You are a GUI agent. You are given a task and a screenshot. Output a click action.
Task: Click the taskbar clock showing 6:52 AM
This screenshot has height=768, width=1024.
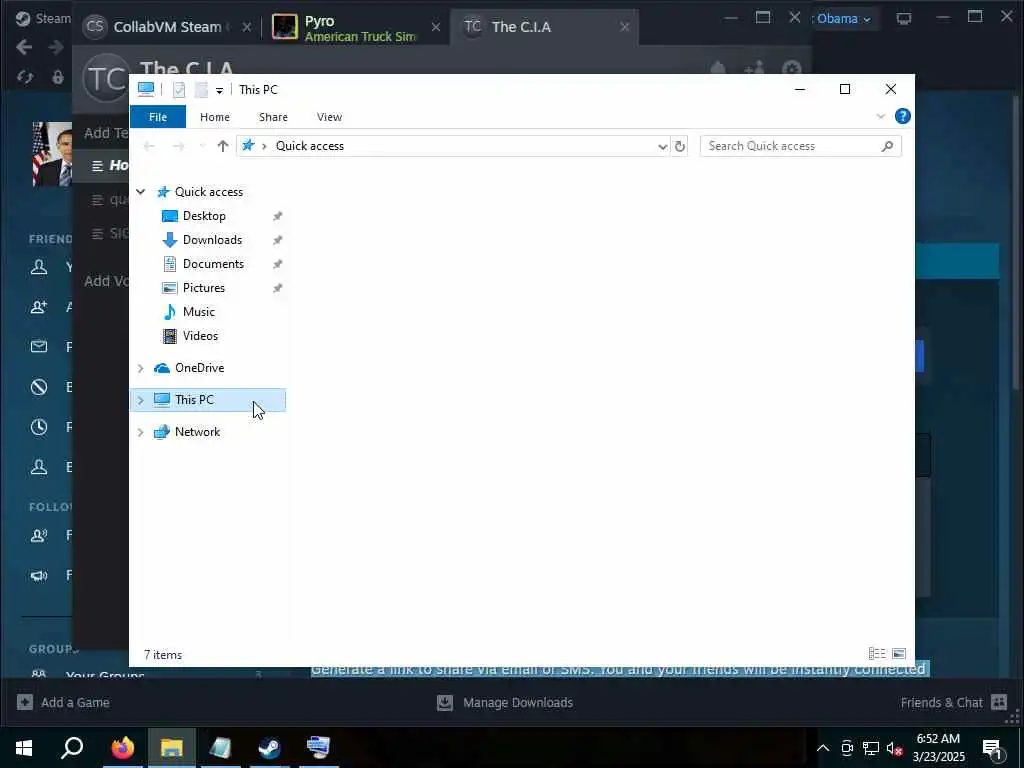point(938,748)
